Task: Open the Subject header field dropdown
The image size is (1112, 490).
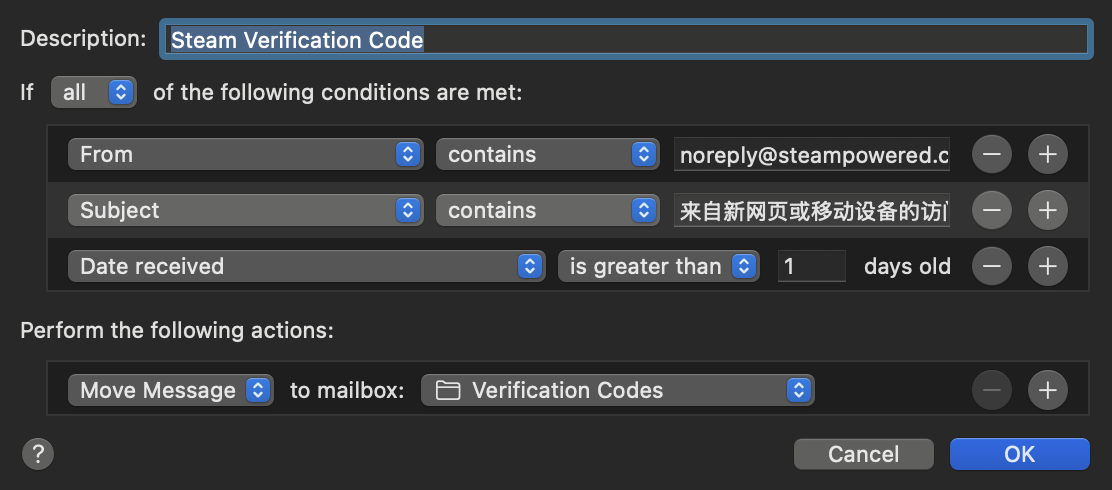Action: [x=245, y=210]
